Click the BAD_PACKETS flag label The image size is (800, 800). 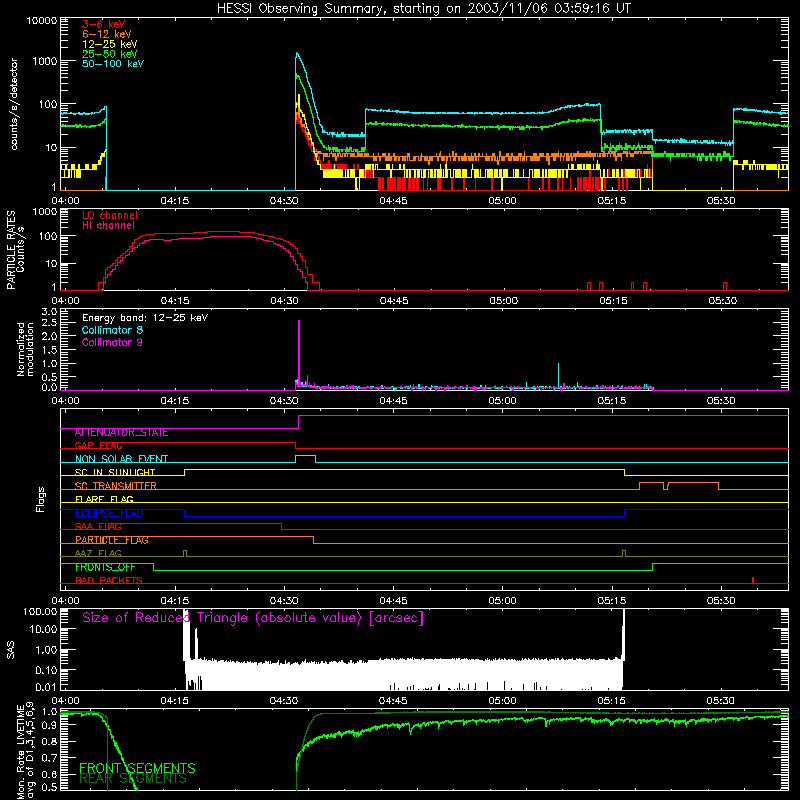pos(109,581)
